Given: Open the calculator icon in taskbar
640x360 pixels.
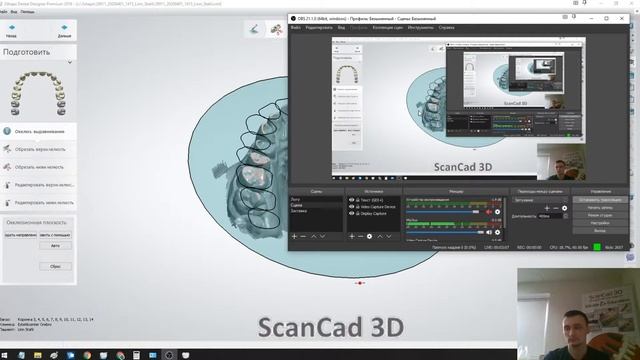Looking at the screenshot, I should (x=136, y=355).
